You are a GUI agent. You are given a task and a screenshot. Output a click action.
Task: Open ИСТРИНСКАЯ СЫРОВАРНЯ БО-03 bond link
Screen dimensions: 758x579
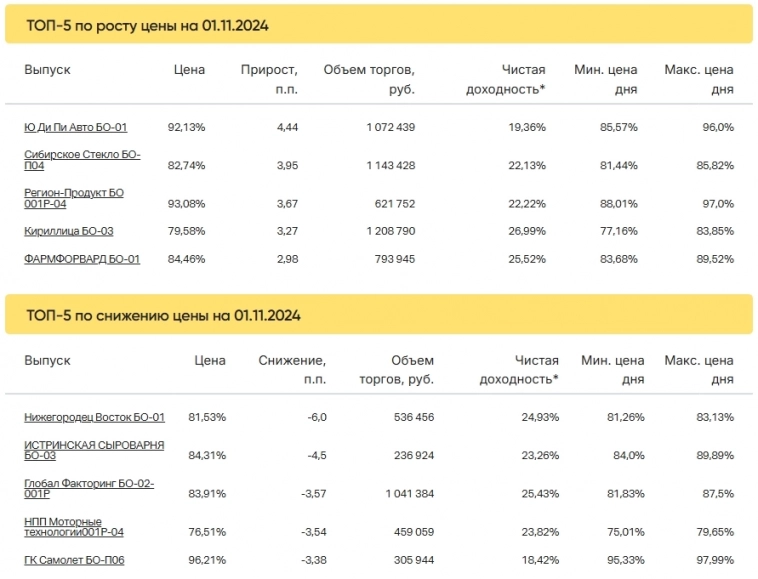coord(94,450)
